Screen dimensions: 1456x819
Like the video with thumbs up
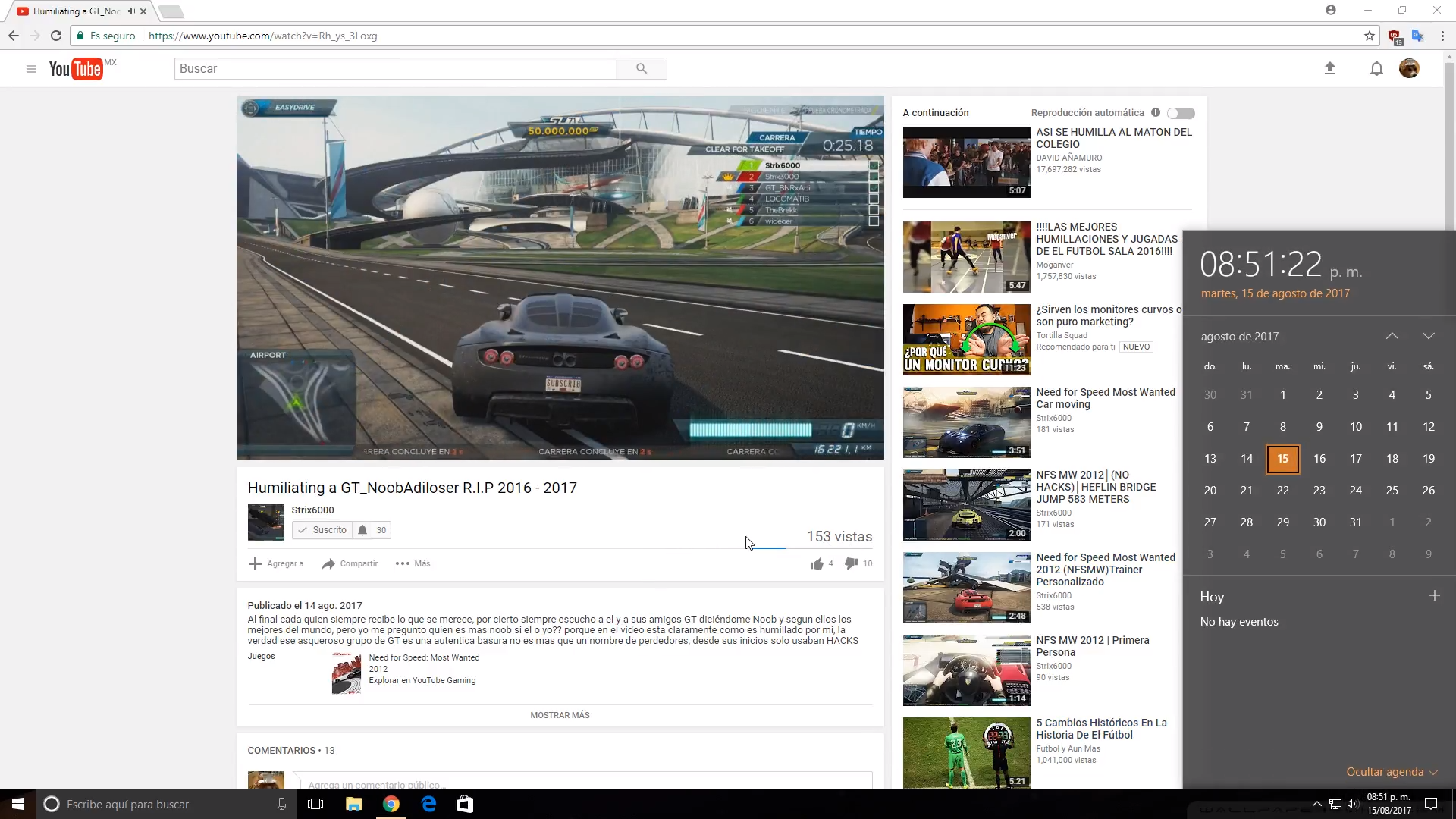(817, 563)
